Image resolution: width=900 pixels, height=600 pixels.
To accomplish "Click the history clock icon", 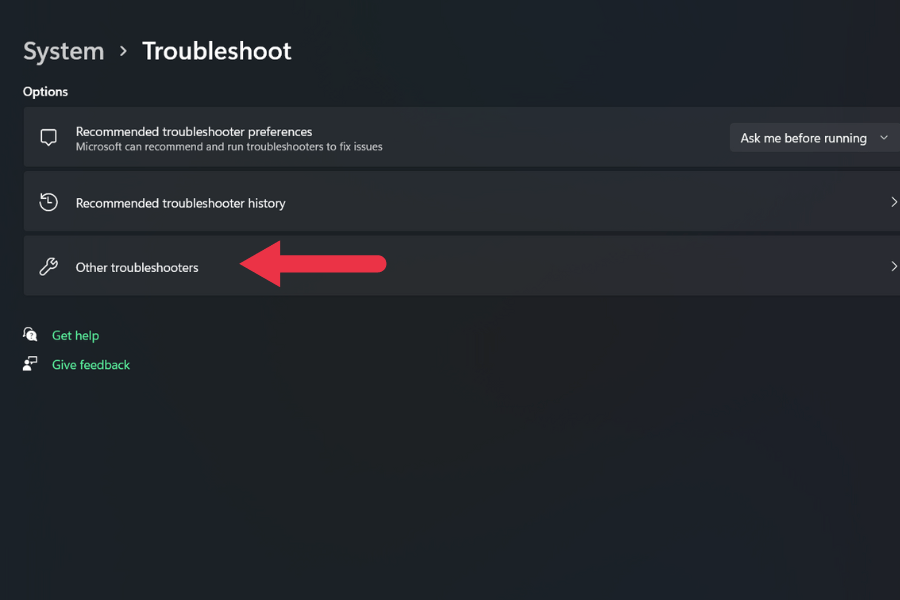I will point(49,202).
